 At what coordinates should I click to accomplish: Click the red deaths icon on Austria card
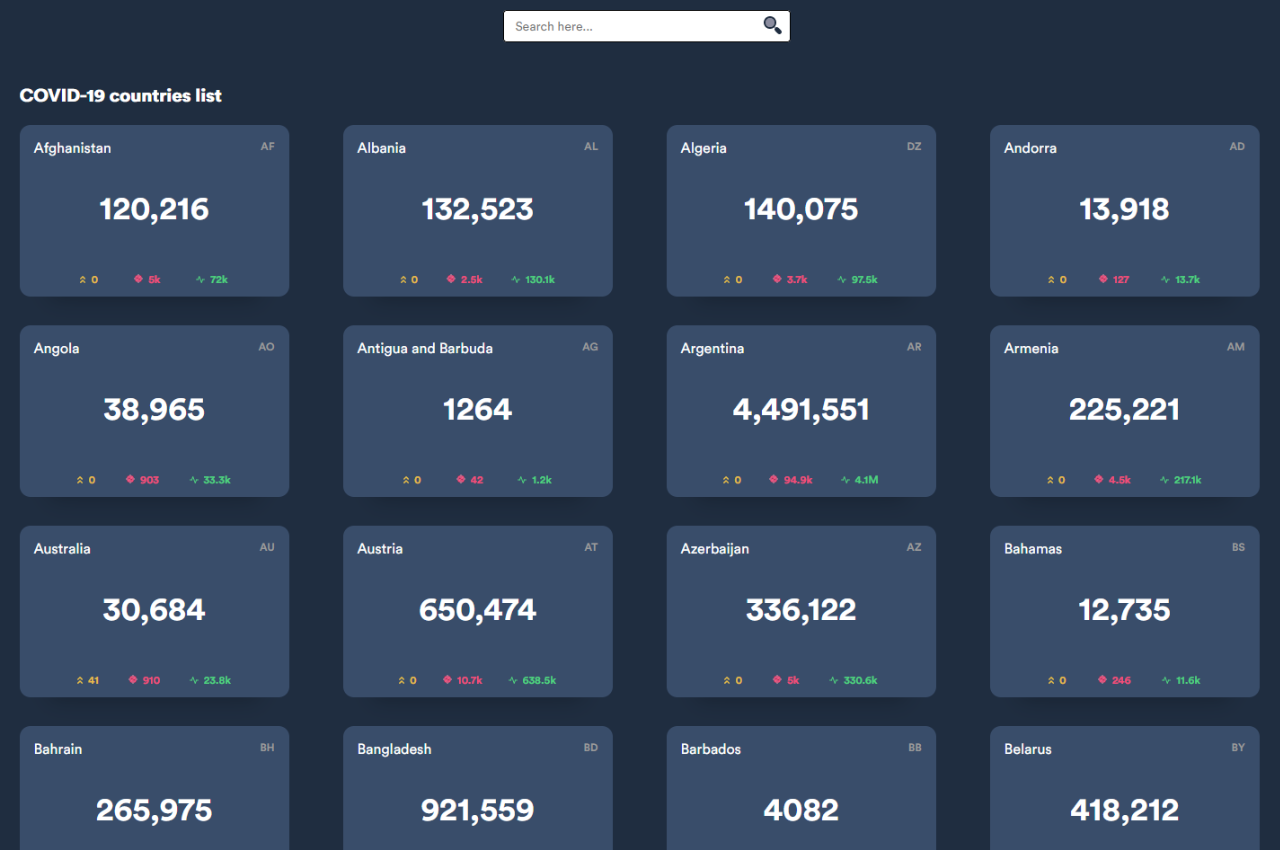coord(447,680)
